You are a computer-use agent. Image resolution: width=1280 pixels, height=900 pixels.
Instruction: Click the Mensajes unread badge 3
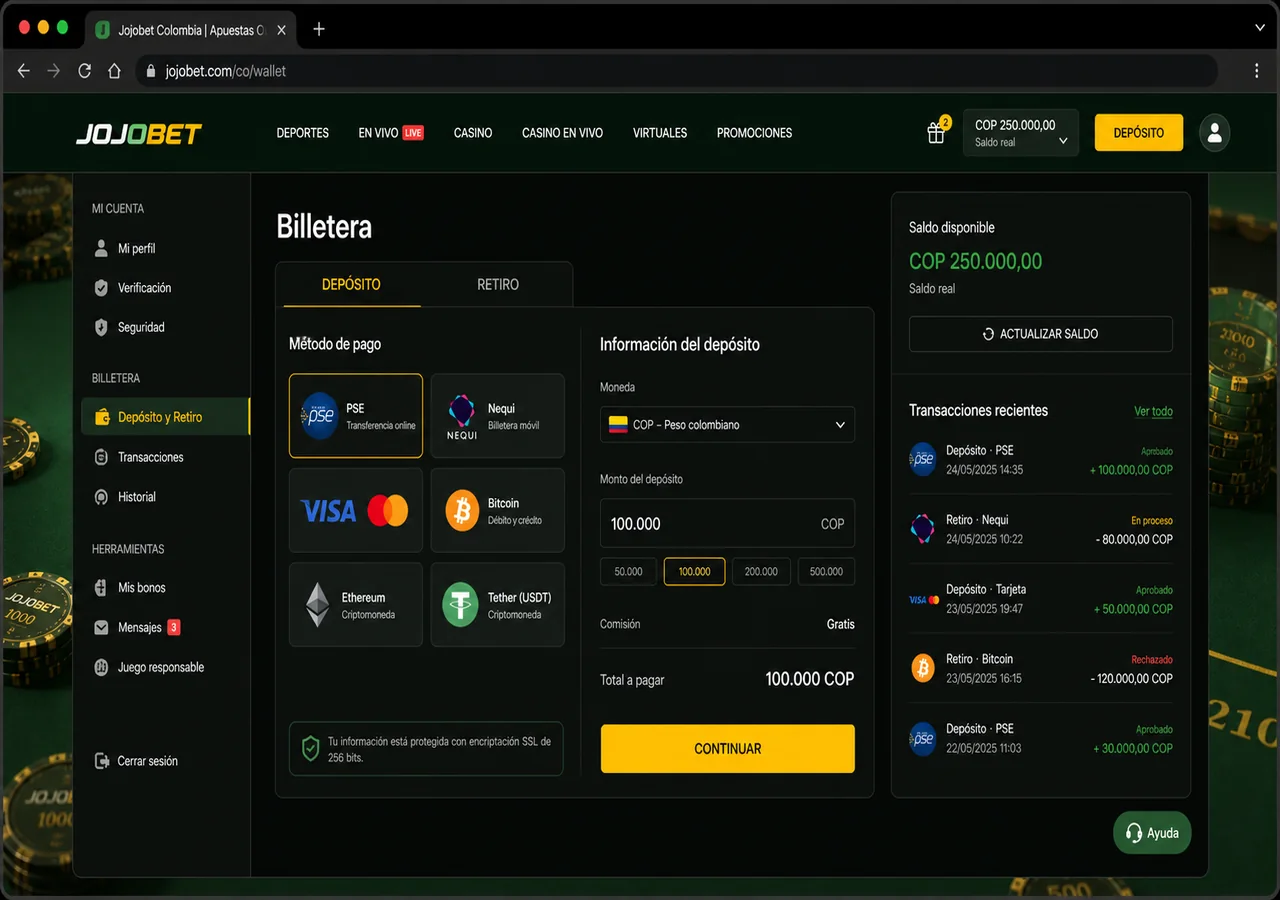pos(174,628)
